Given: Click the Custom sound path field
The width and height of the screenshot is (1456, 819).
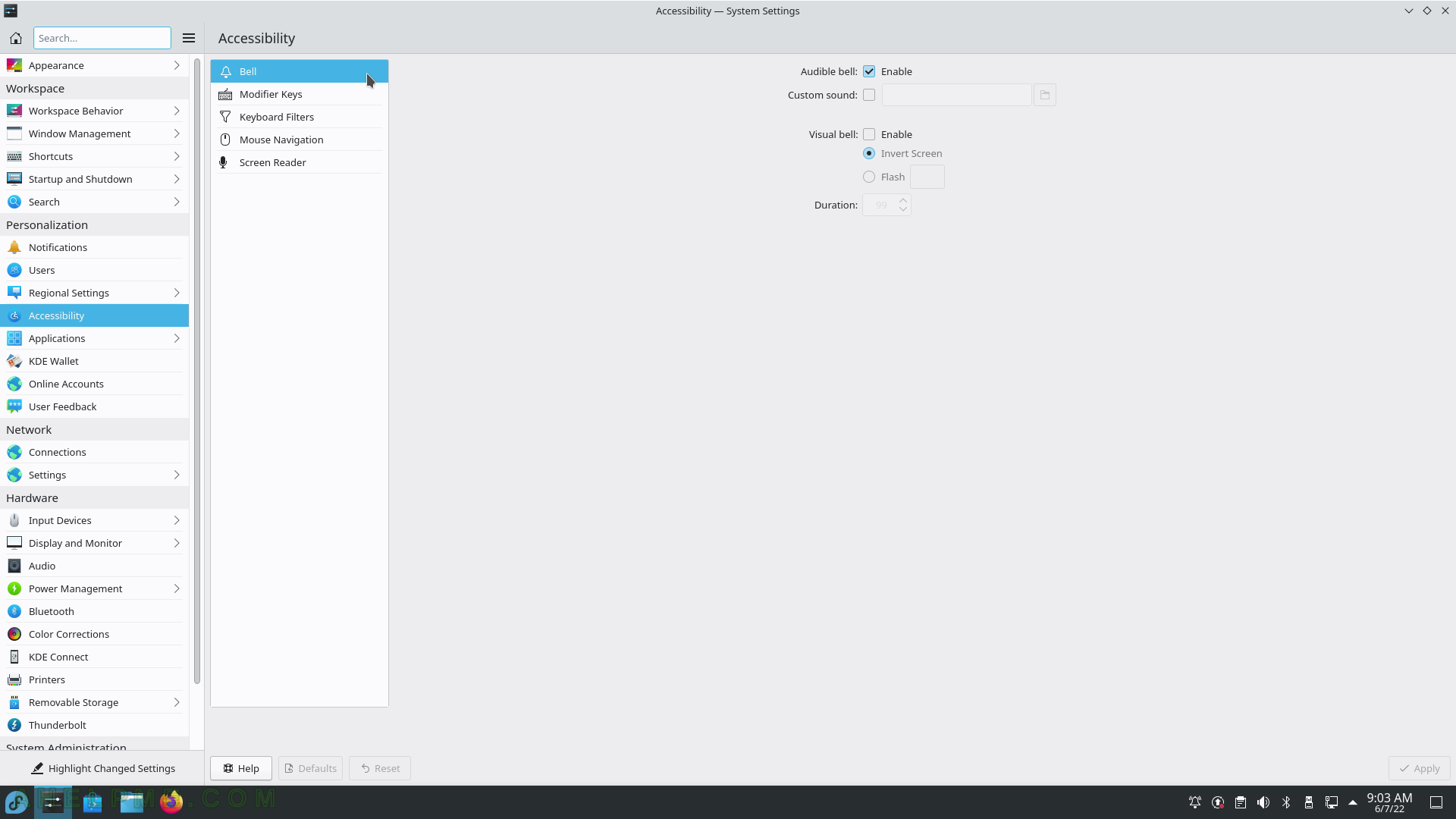Looking at the screenshot, I should pyautogui.click(x=956, y=95).
